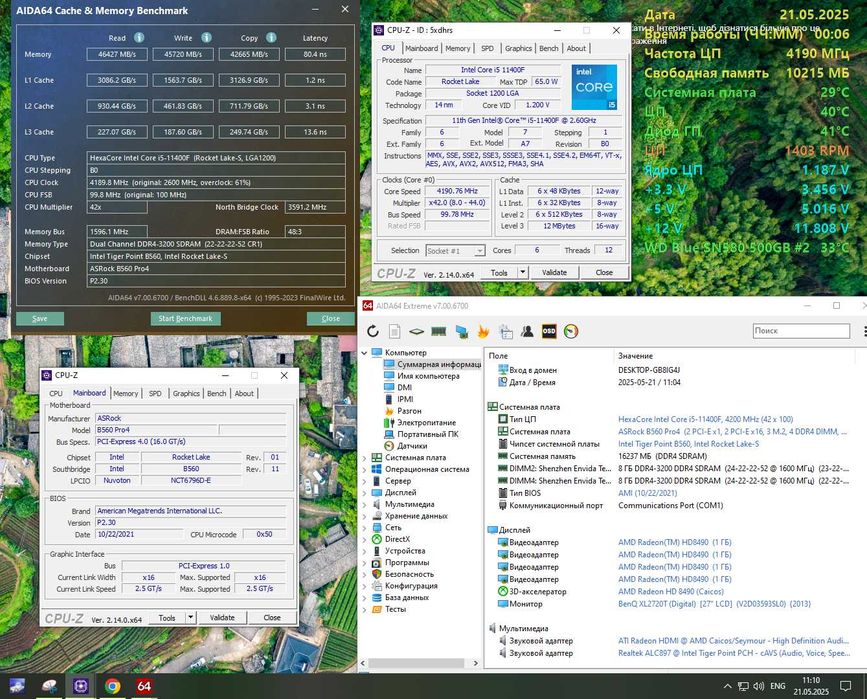Image resolution: width=867 pixels, height=699 pixels.
Task: Click the Realtek ALC897 audio adapter link
Action: pos(733,653)
